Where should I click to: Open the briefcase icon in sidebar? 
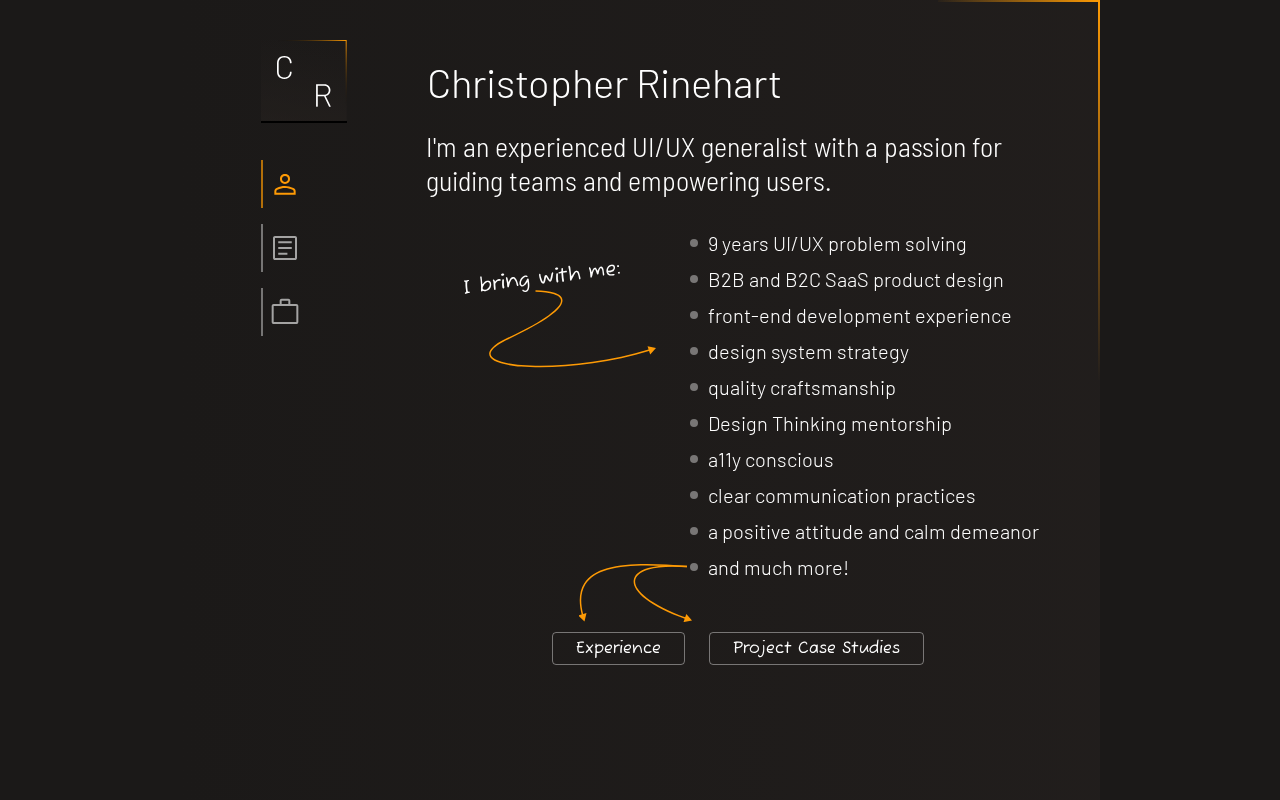click(x=285, y=312)
